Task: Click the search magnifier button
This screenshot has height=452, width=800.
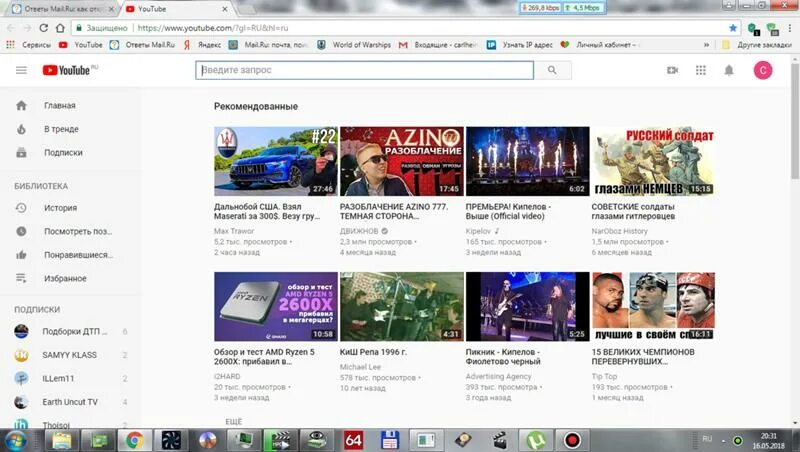Action: (552, 70)
